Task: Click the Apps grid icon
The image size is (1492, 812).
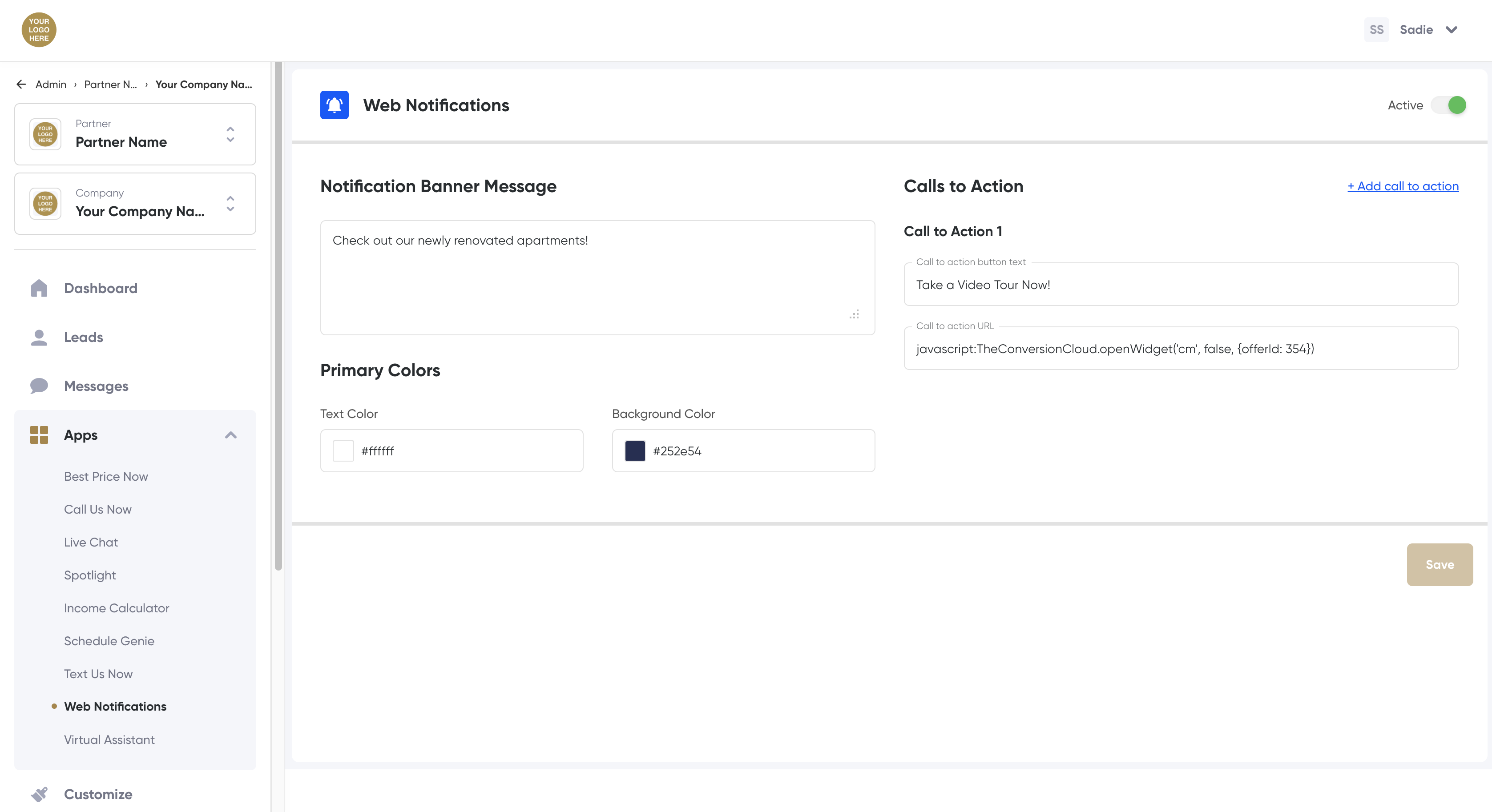Action: [39, 435]
